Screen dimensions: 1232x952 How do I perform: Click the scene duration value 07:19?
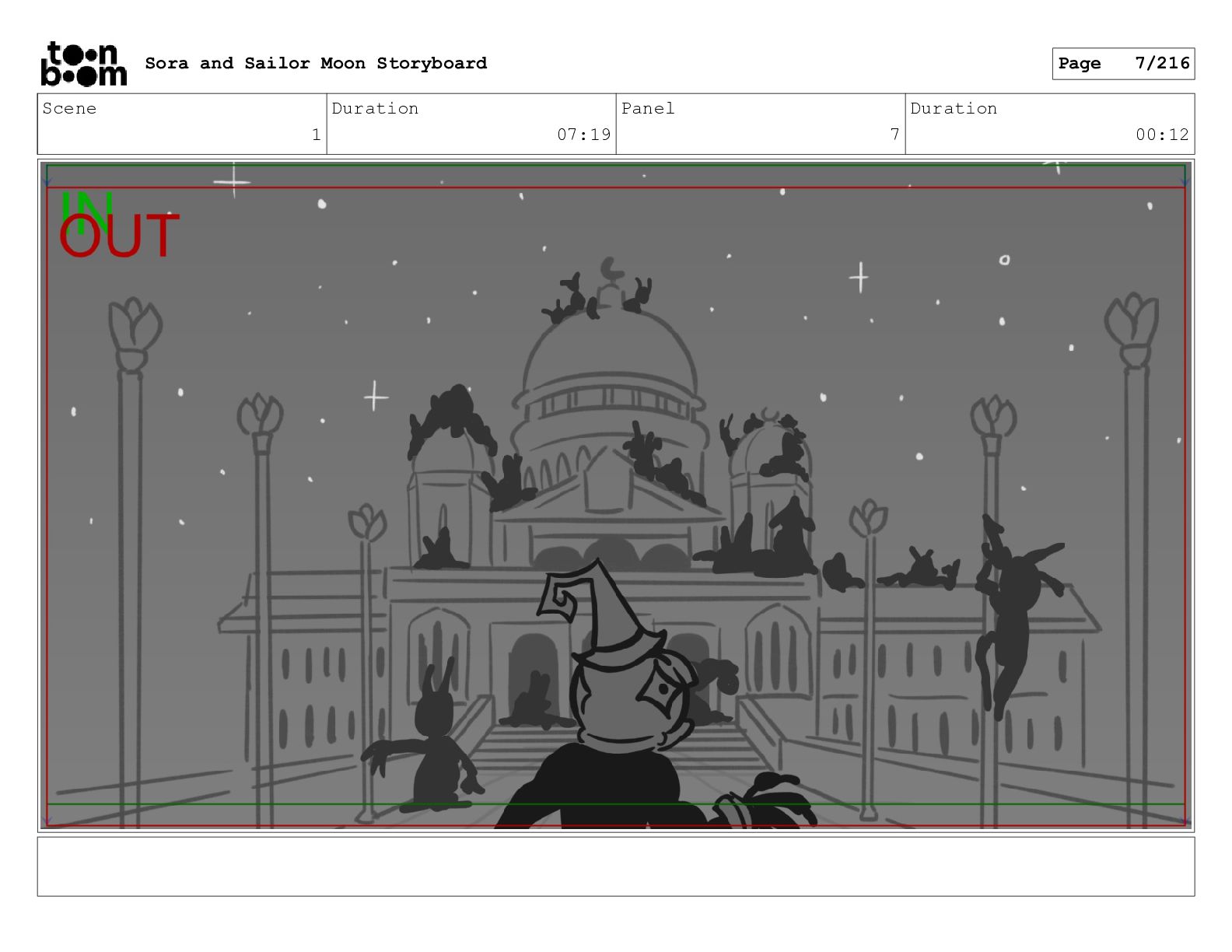583,135
